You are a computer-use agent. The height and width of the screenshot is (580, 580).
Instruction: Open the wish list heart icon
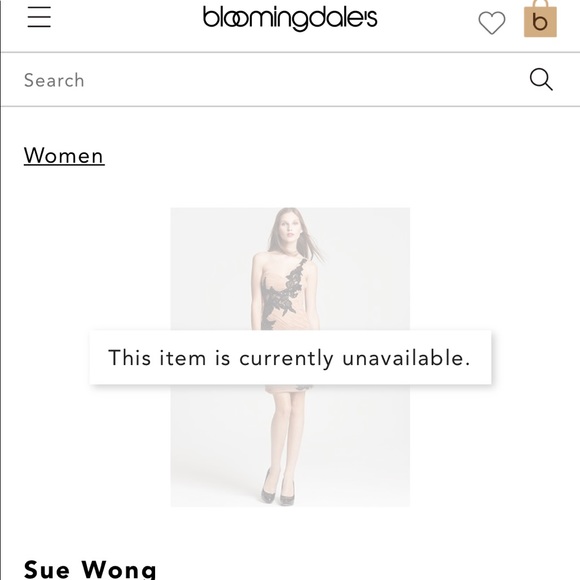pos(492,23)
